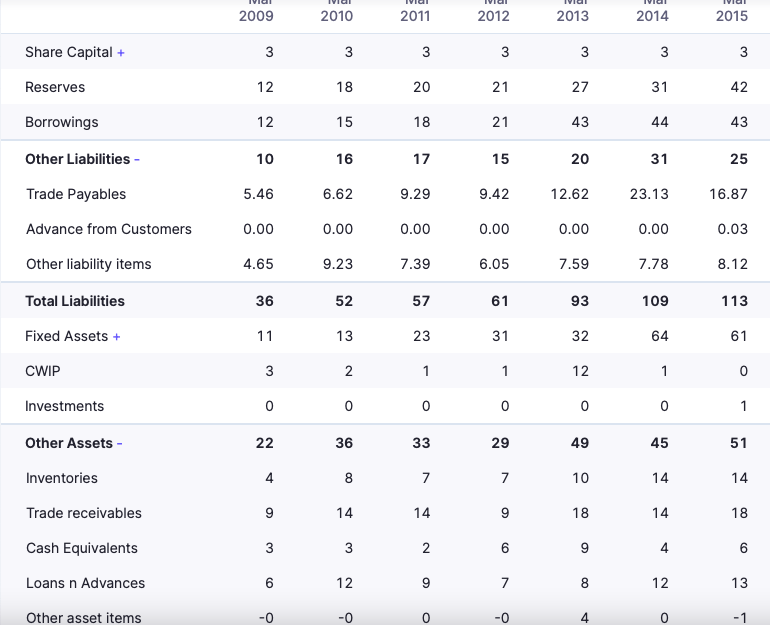Click Total Liabilities value 113

pos(735,301)
